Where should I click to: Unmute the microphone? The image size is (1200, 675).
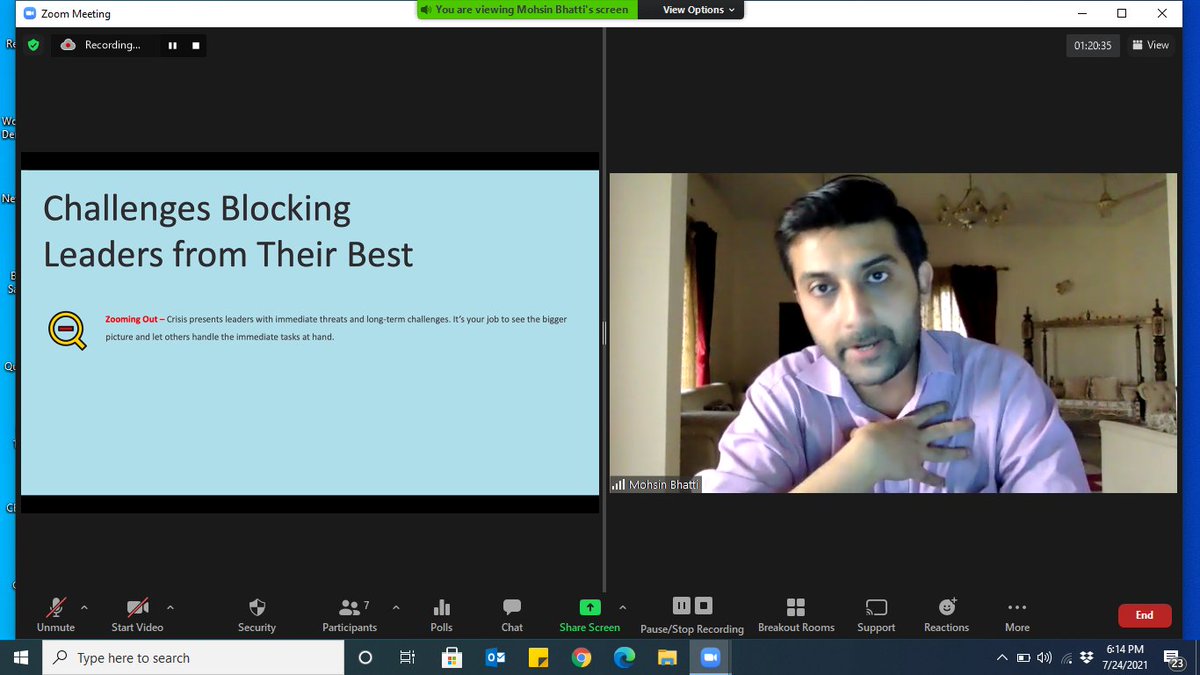pyautogui.click(x=56, y=614)
